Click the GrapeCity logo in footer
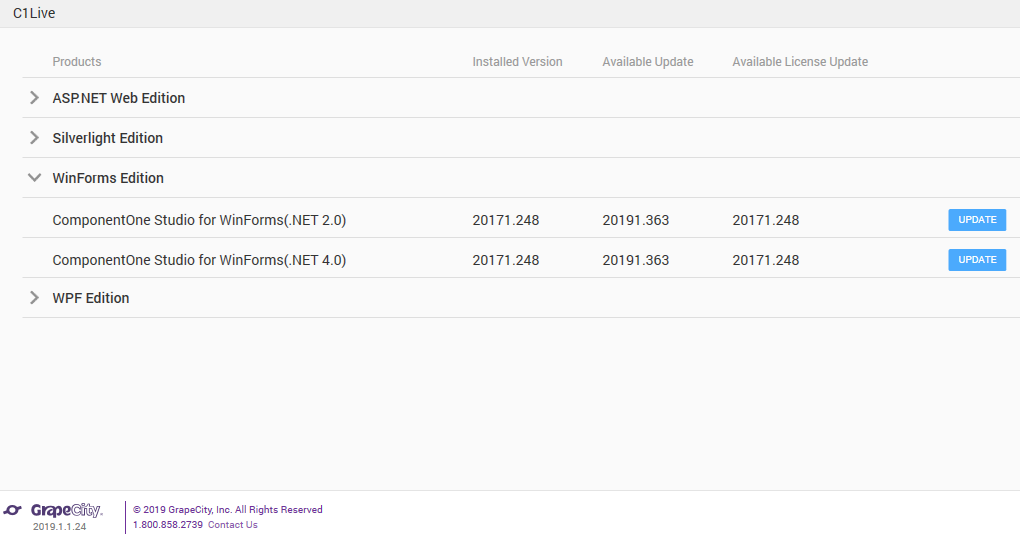Image resolution: width=1020 pixels, height=534 pixels. coord(53,511)
